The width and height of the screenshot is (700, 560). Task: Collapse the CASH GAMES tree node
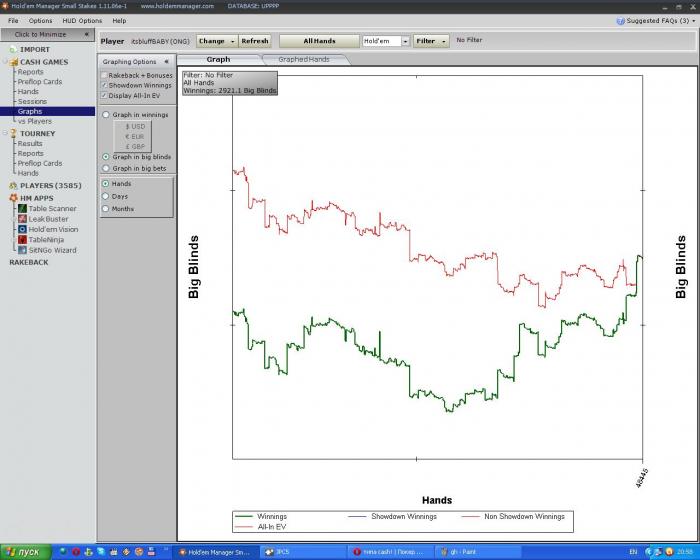coord(5,62)
